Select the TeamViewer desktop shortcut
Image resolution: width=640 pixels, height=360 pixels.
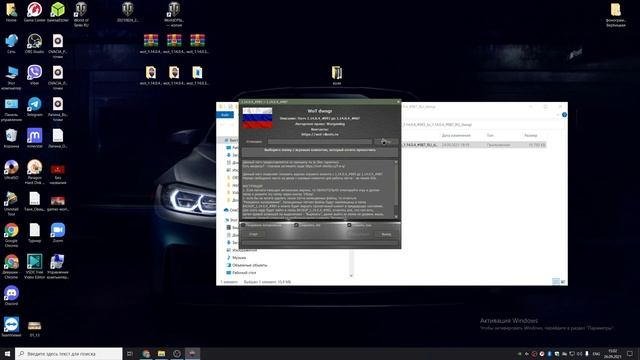pos(11,327)
